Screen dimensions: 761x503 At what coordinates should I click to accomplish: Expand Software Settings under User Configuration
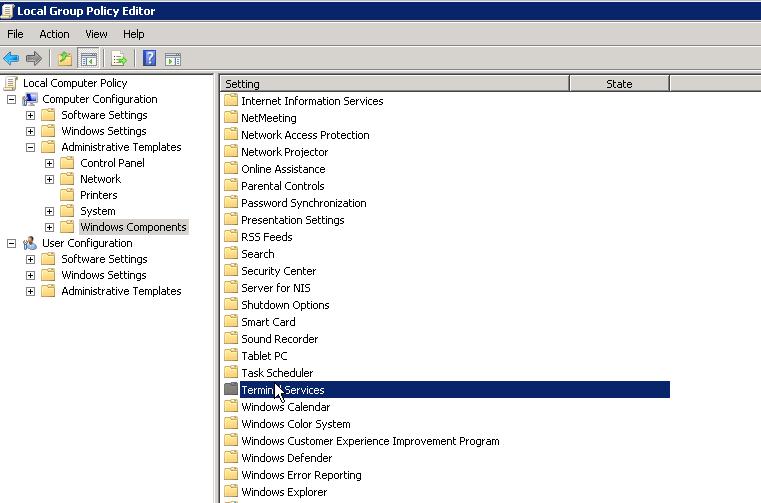(31, 260)
